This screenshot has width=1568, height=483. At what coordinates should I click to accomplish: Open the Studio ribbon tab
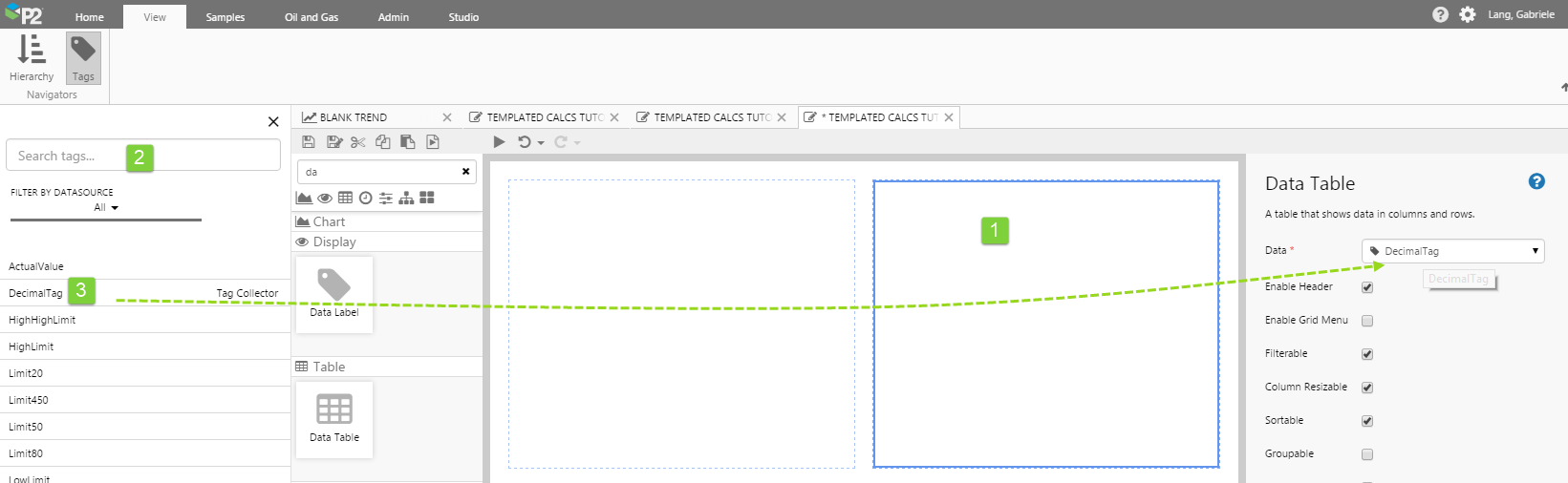point(463,17)
